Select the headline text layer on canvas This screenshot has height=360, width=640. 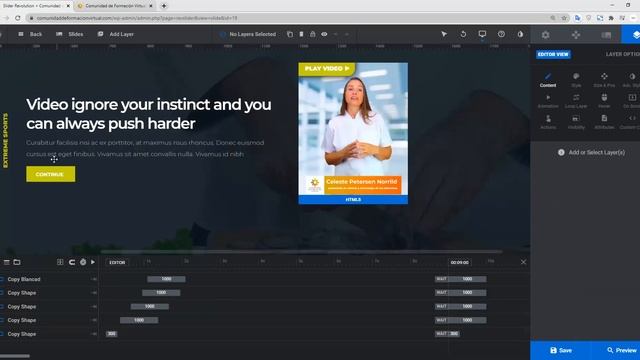pyautogui.click(x=149, y=114)
